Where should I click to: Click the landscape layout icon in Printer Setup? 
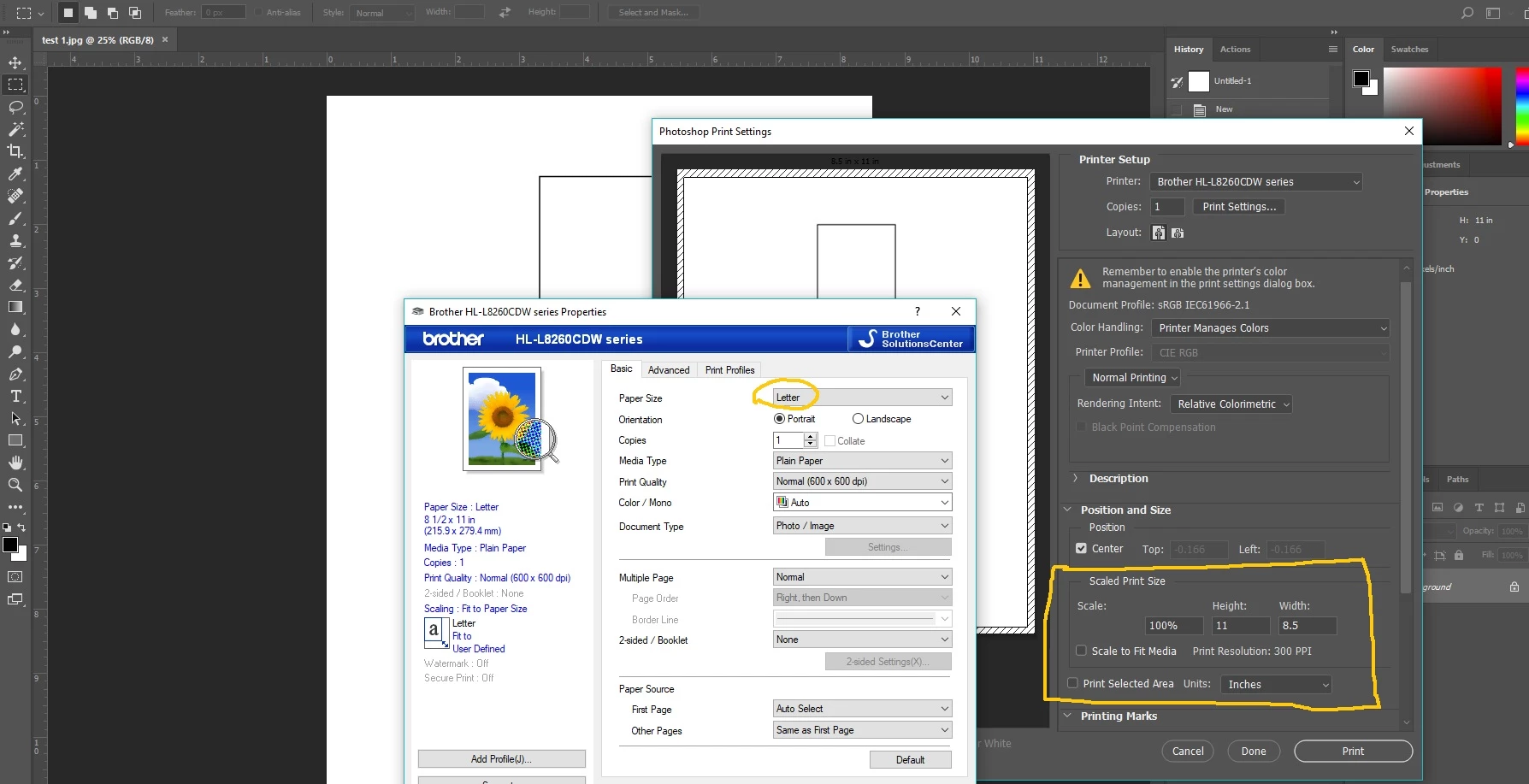[x=1178, y=233]
